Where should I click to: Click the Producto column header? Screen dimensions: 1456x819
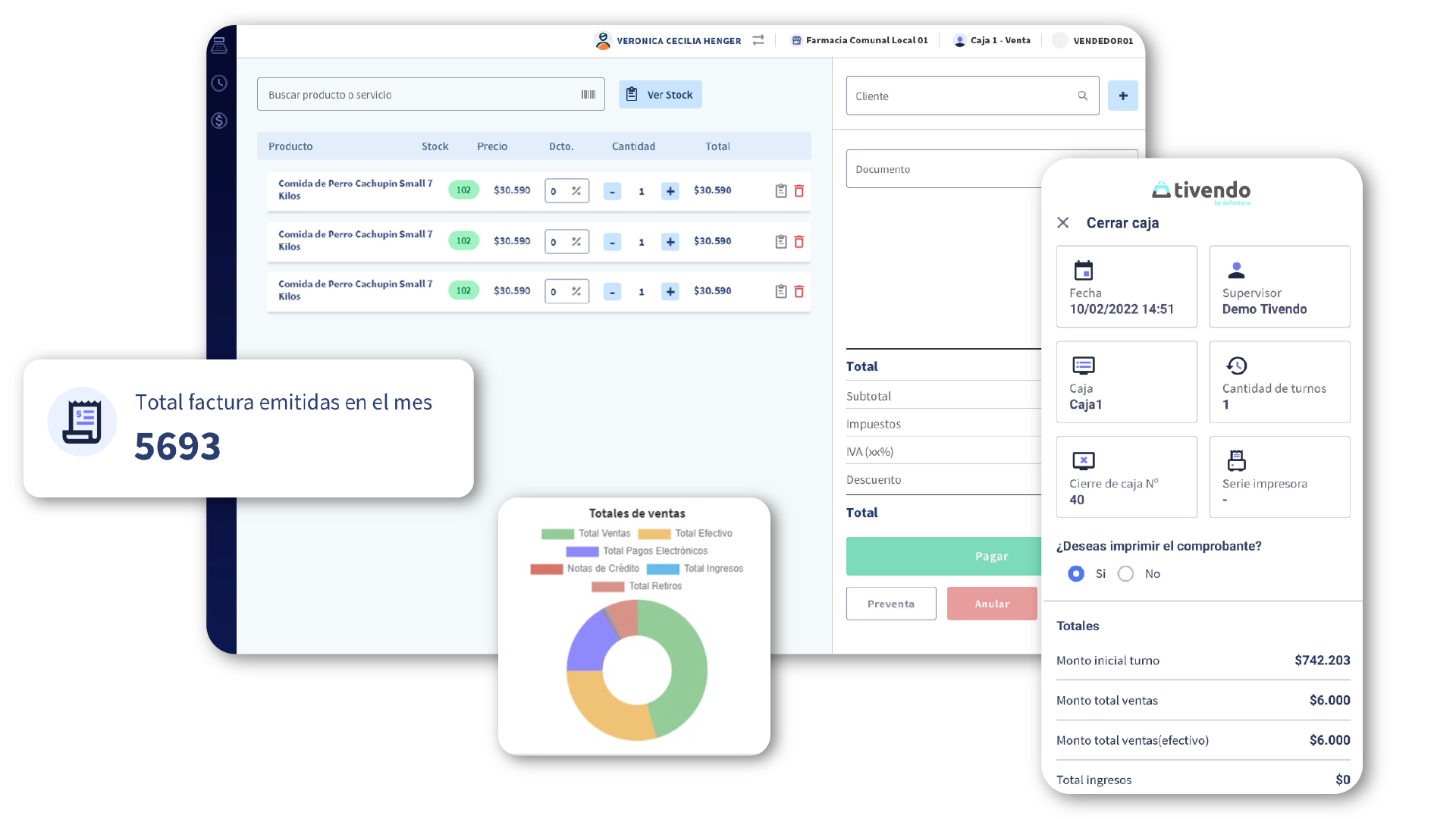pos(290,146)
